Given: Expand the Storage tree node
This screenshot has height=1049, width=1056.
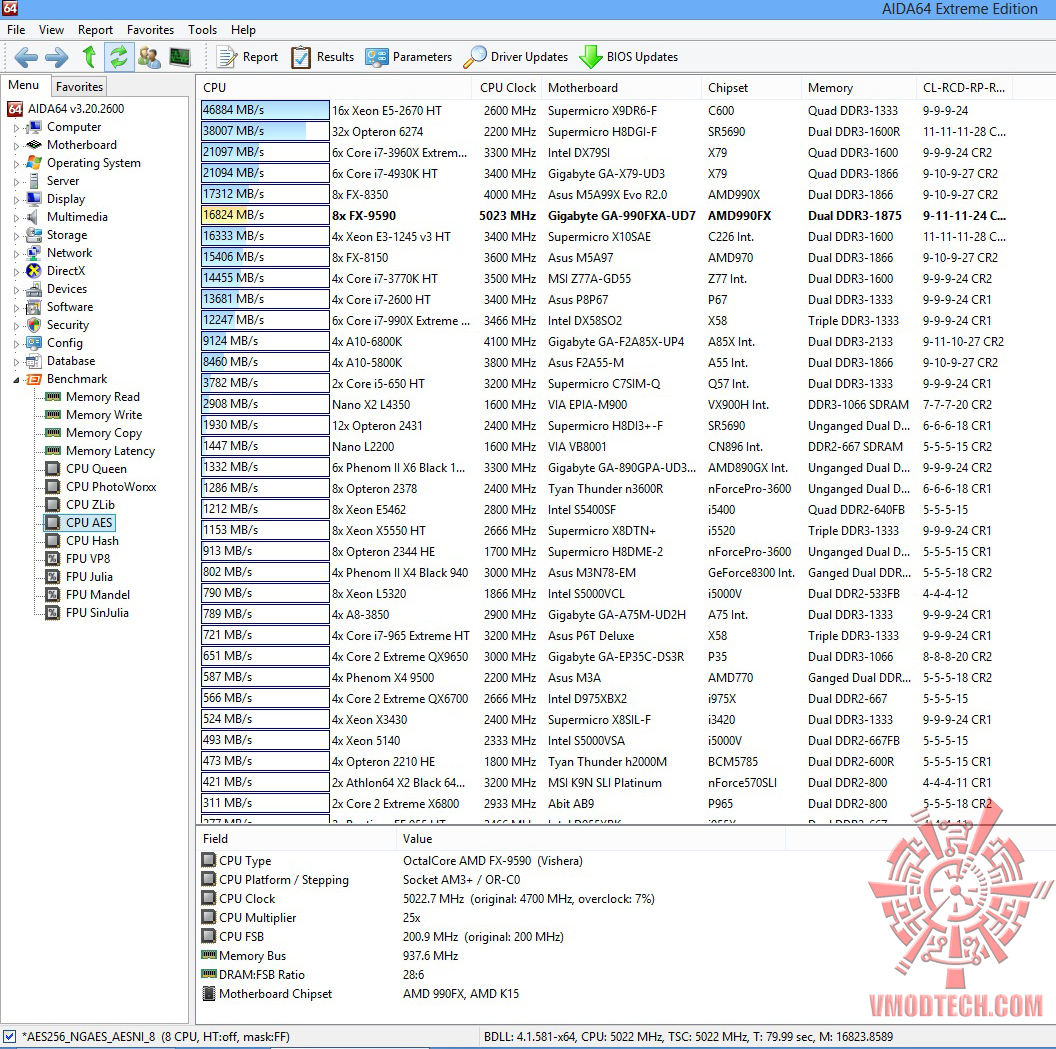Looking at the screenshot, I should pos(16,236).
